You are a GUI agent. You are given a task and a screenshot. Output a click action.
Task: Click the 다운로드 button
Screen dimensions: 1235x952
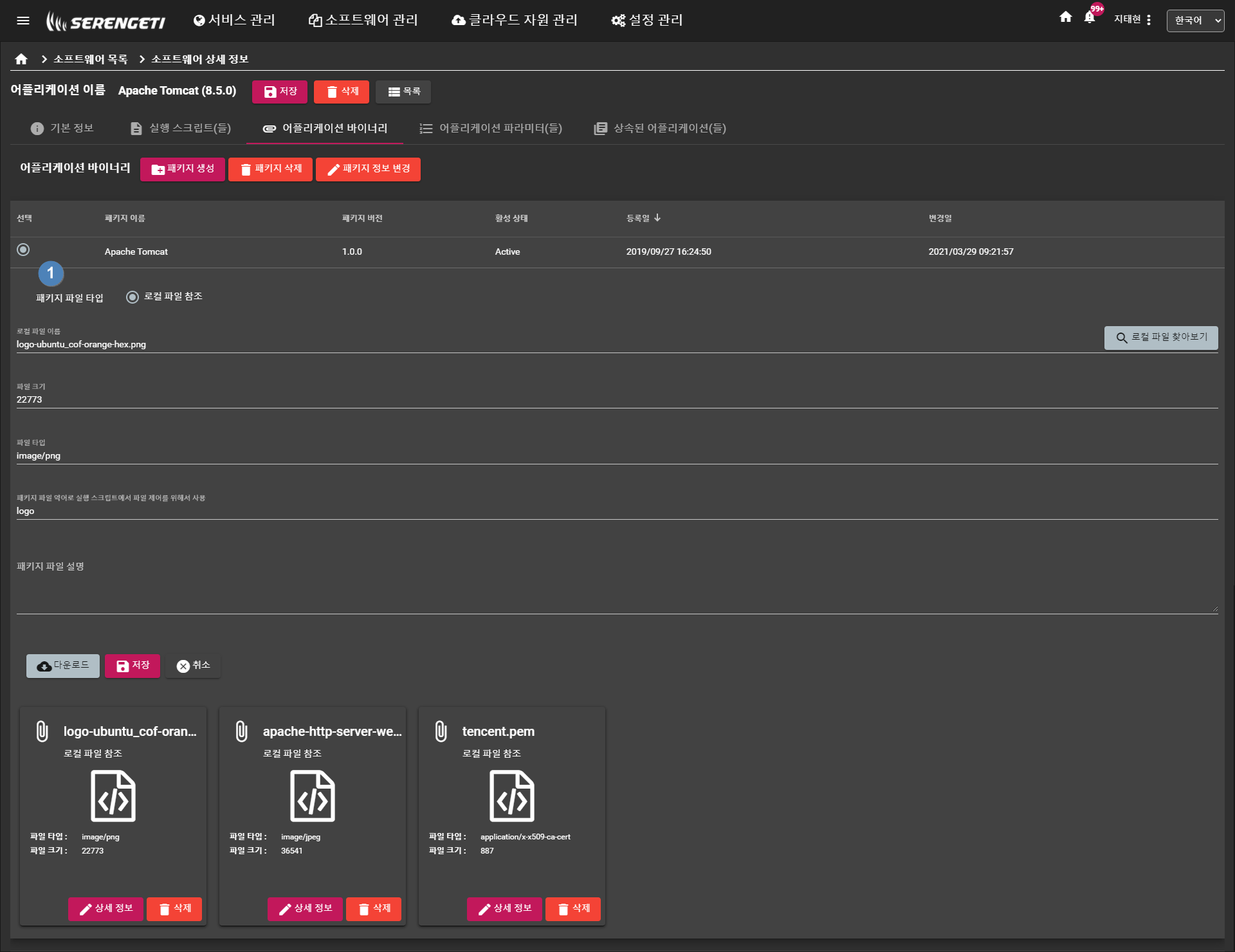coord(63,666)
